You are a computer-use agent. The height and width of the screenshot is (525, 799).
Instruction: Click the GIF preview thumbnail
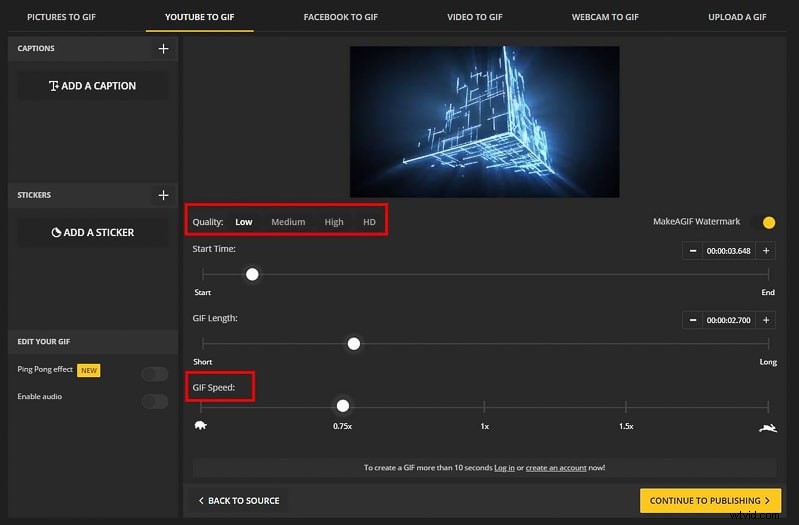click(x=485, y=121)
